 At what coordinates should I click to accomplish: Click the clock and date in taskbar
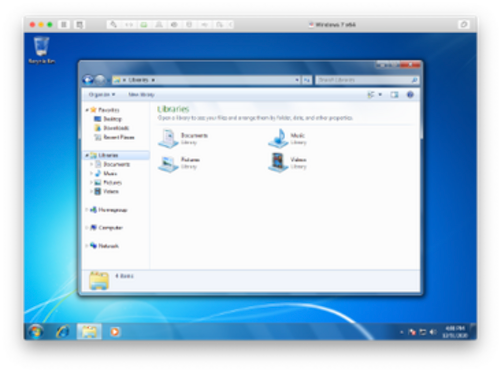[x=455, y=332]
